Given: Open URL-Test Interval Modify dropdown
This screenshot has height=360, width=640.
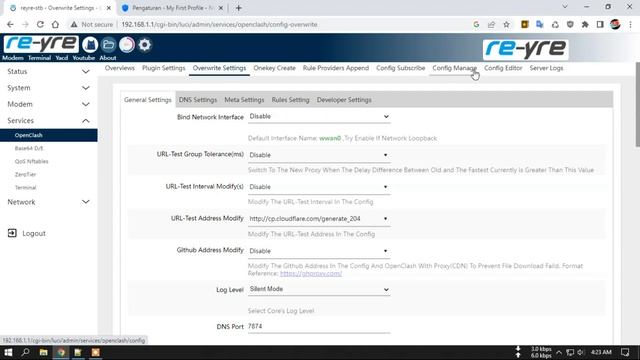Looking at the screenshot, I should coord(319,187).
